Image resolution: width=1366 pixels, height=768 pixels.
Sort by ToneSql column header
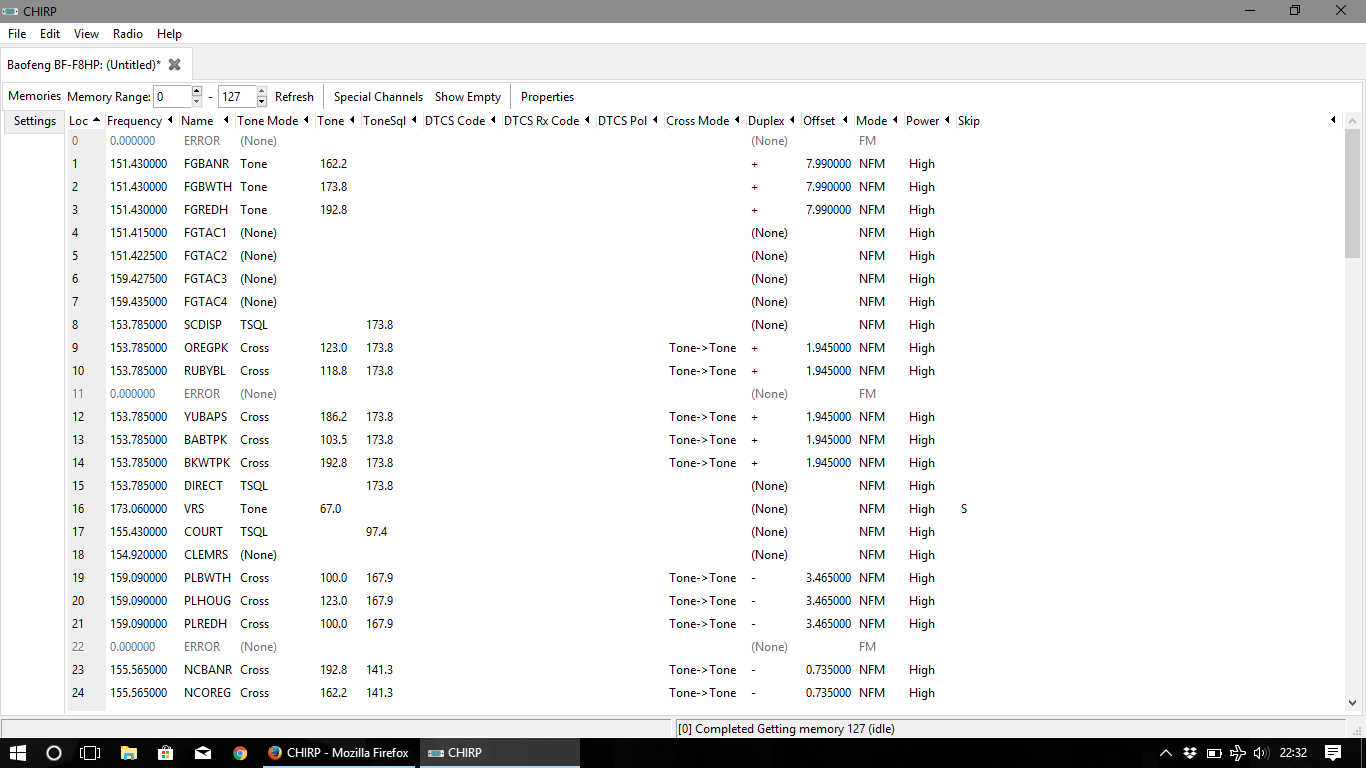point(390,121)
